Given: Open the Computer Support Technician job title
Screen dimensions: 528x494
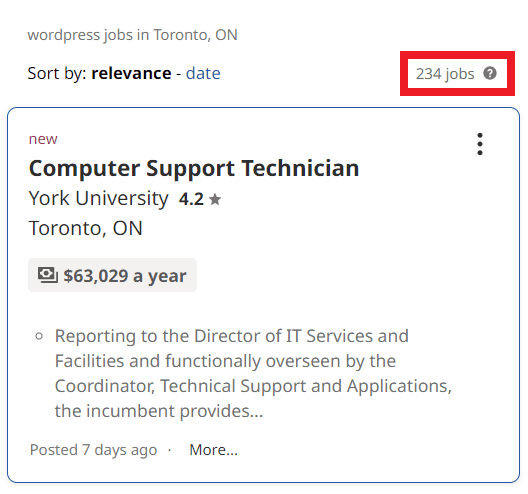Looking at the screenshot, I should click(194, 168).
